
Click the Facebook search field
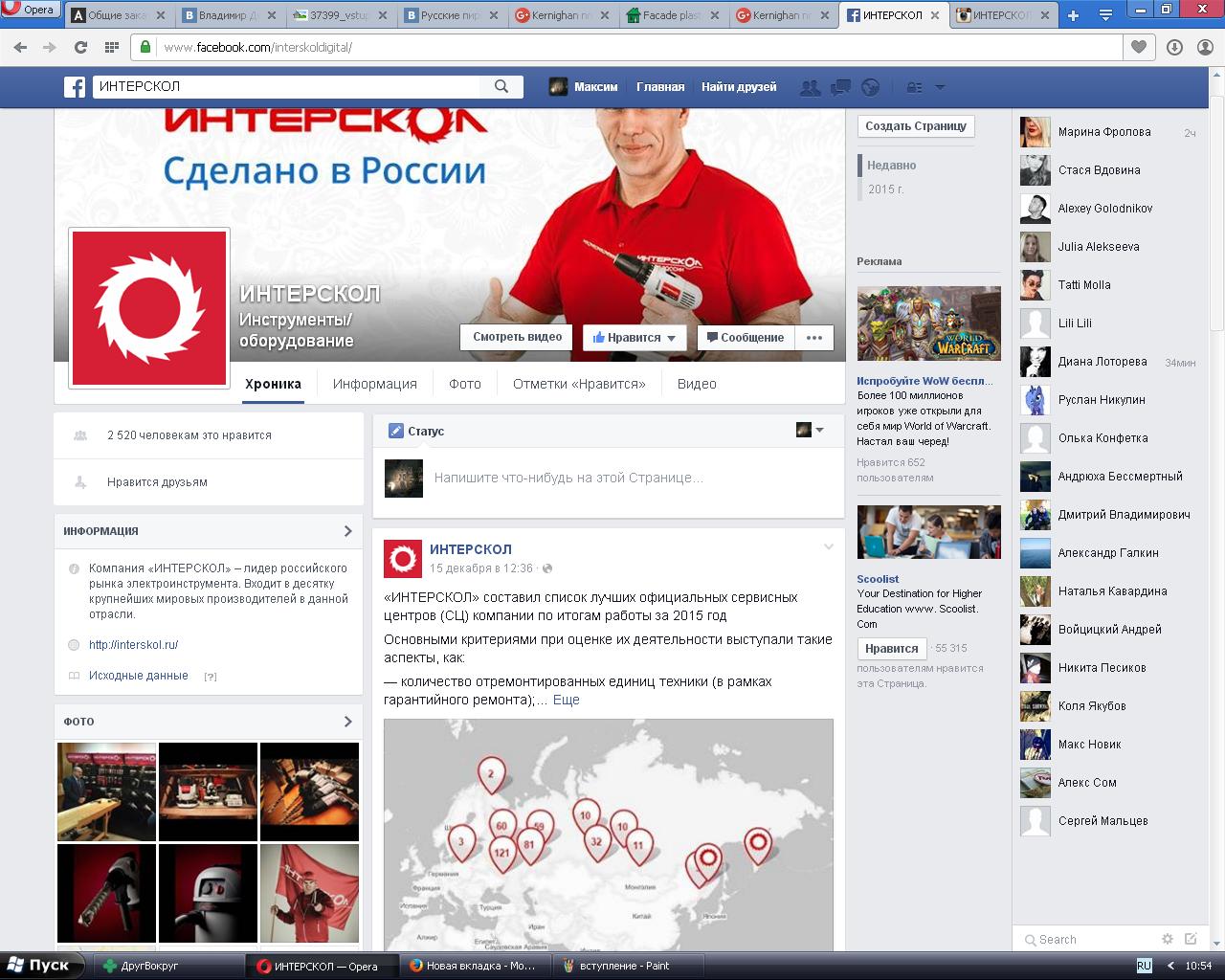287,86
